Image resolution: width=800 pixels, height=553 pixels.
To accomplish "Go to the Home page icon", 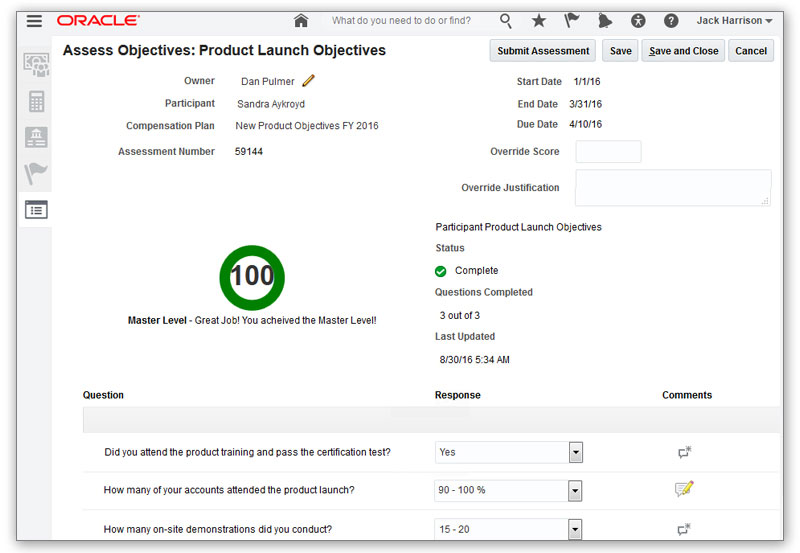I will point(301,20).
